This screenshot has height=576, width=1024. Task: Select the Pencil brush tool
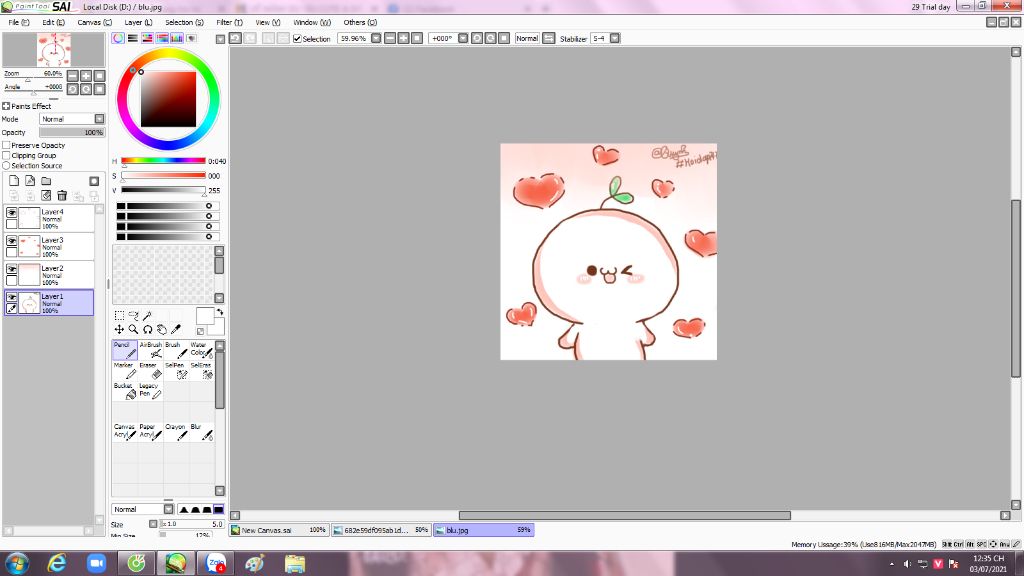125,350
